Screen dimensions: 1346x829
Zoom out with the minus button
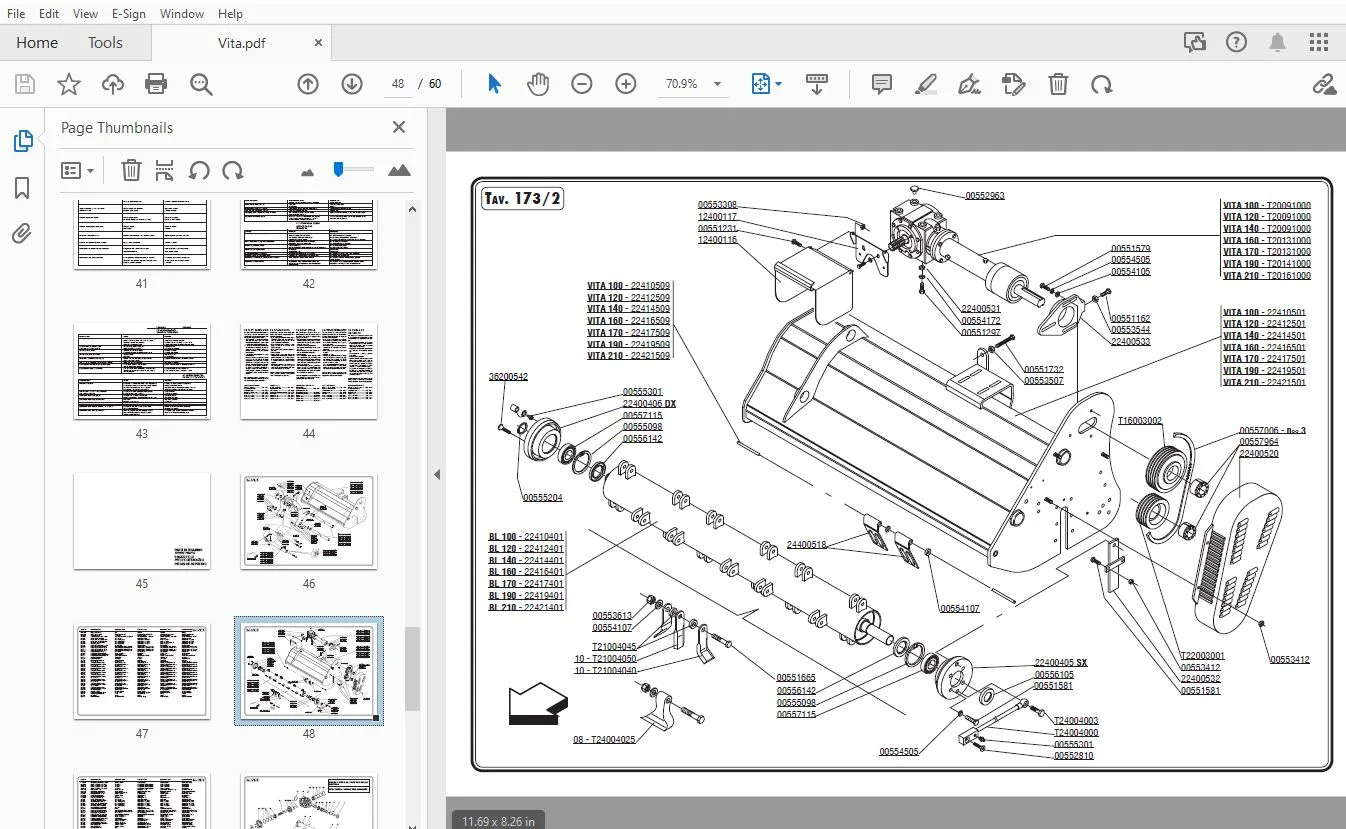click(x=582, y=84)
